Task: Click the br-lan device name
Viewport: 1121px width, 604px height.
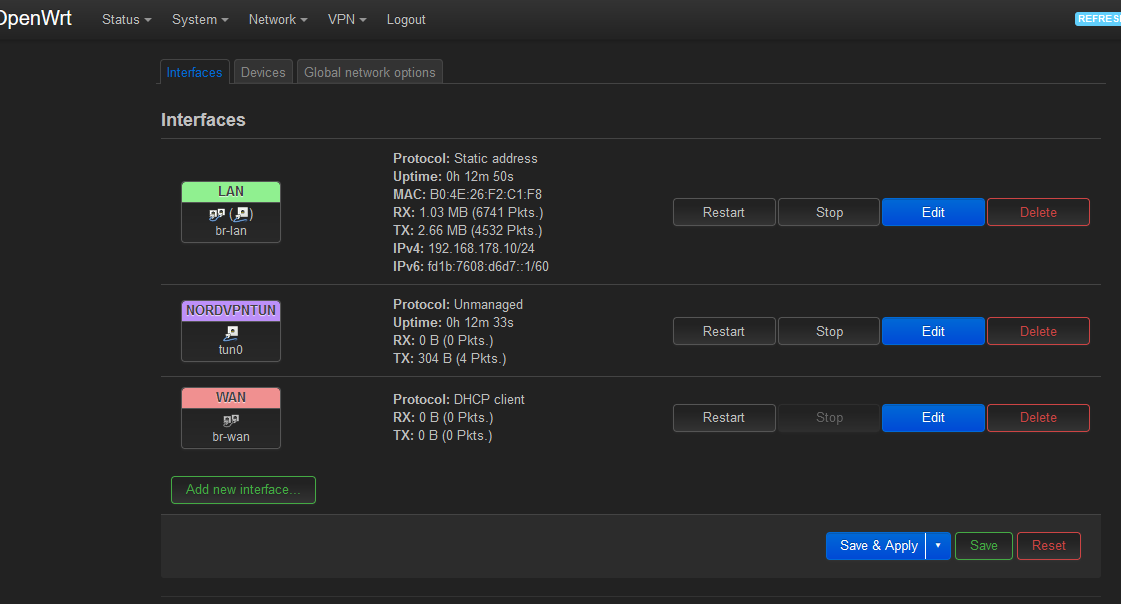Action: click(231, 231)
